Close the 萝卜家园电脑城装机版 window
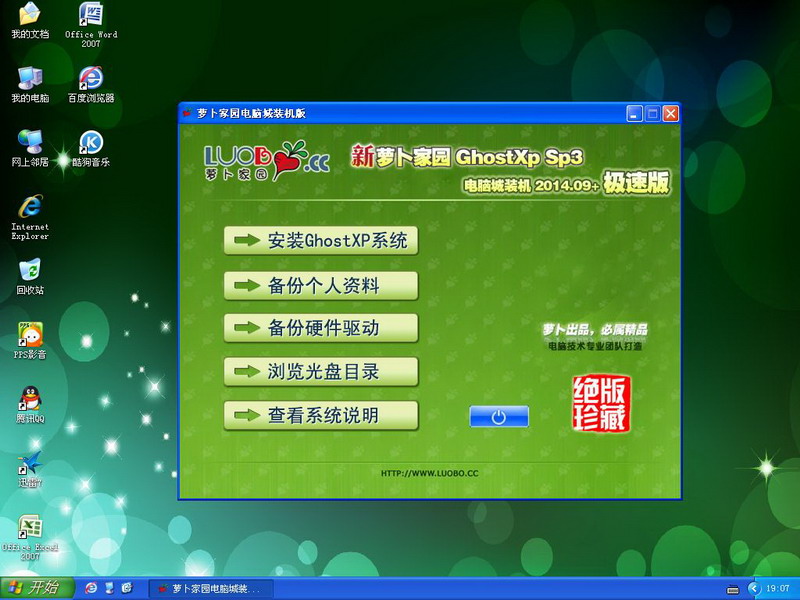Viewport: 800px width, 600px height. coord(670,114)
